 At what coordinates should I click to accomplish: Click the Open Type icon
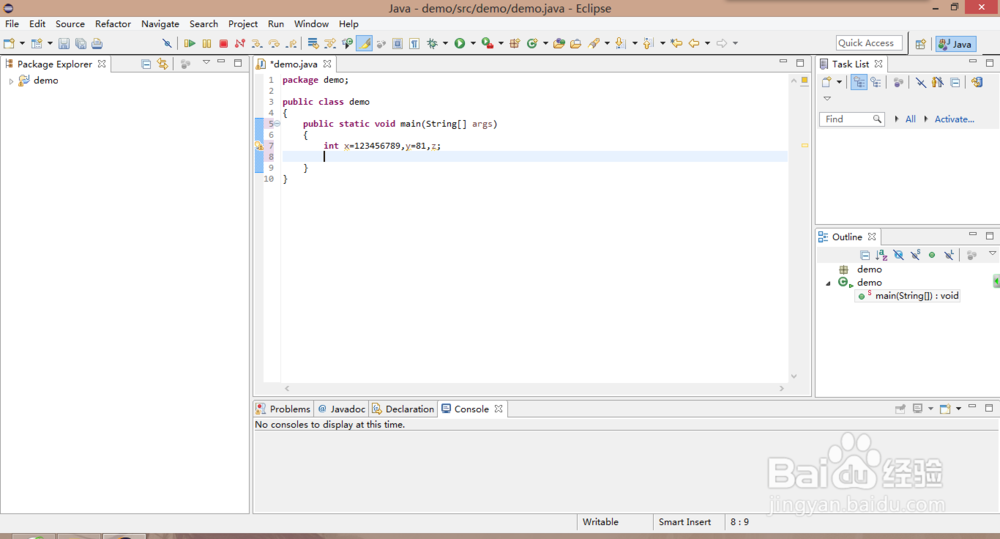559,43
